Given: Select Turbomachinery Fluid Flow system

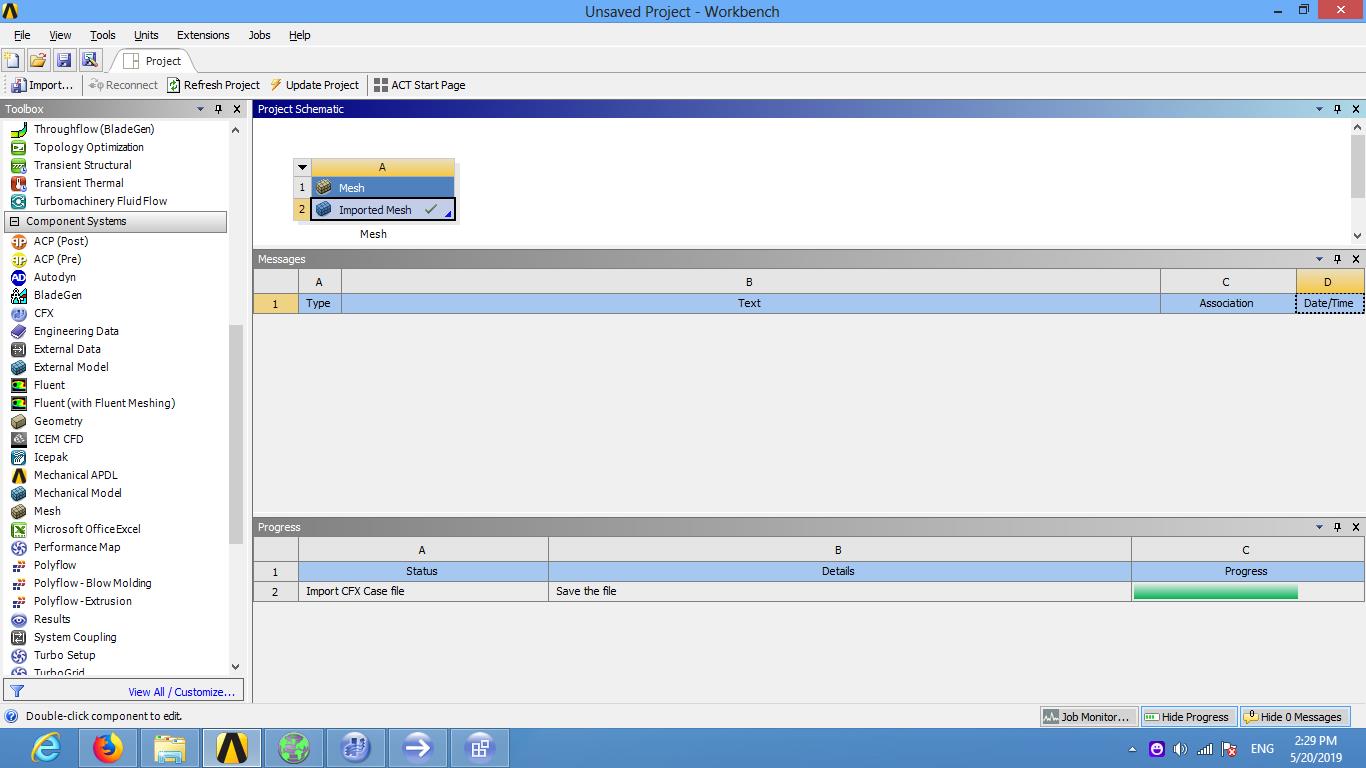Looking at the screenshot, I should click(100, 201).
